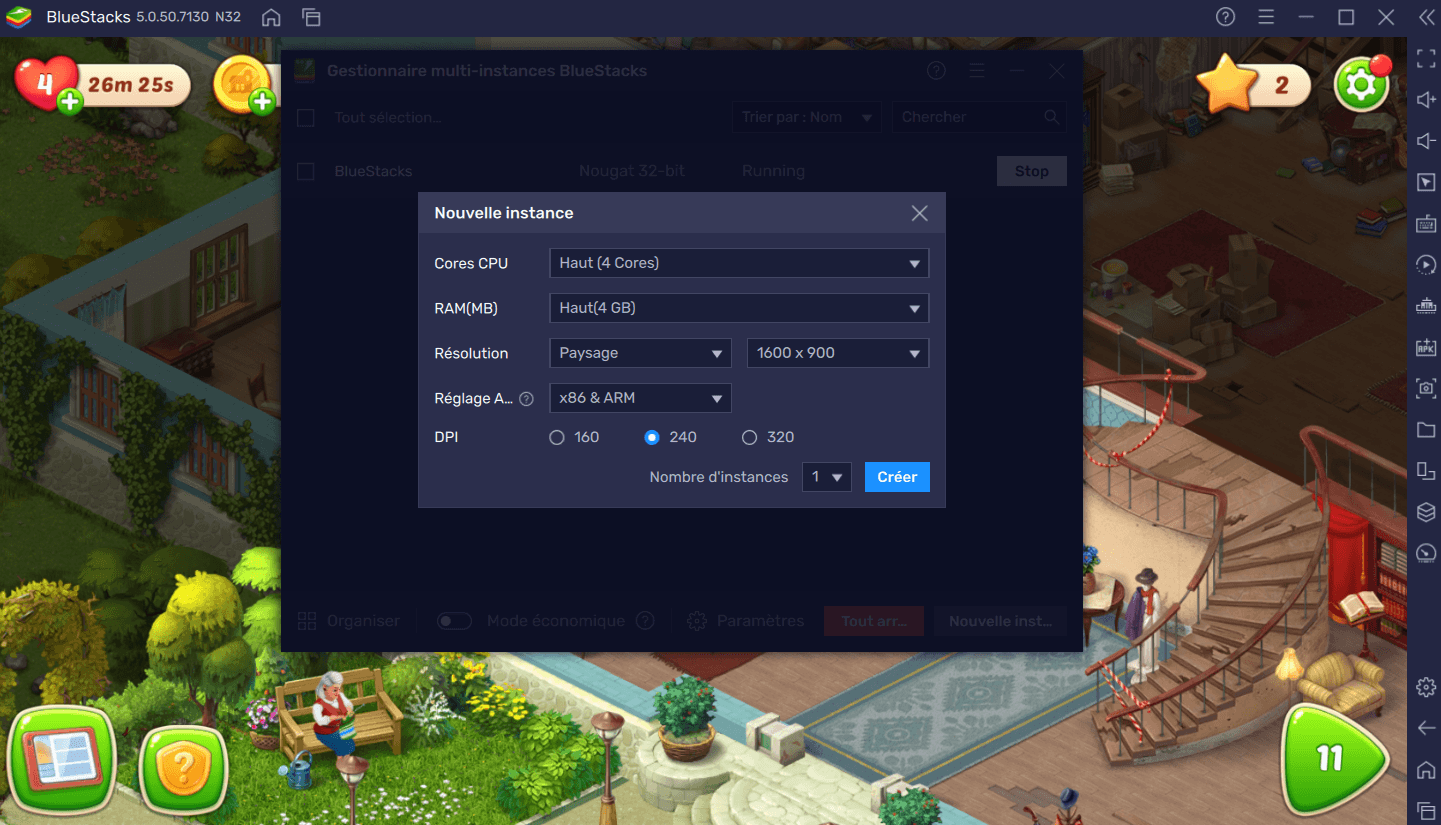This screenshot has width=1441, height=825.
Task: Click the star counter showing 2
Action: [1256, 85]
